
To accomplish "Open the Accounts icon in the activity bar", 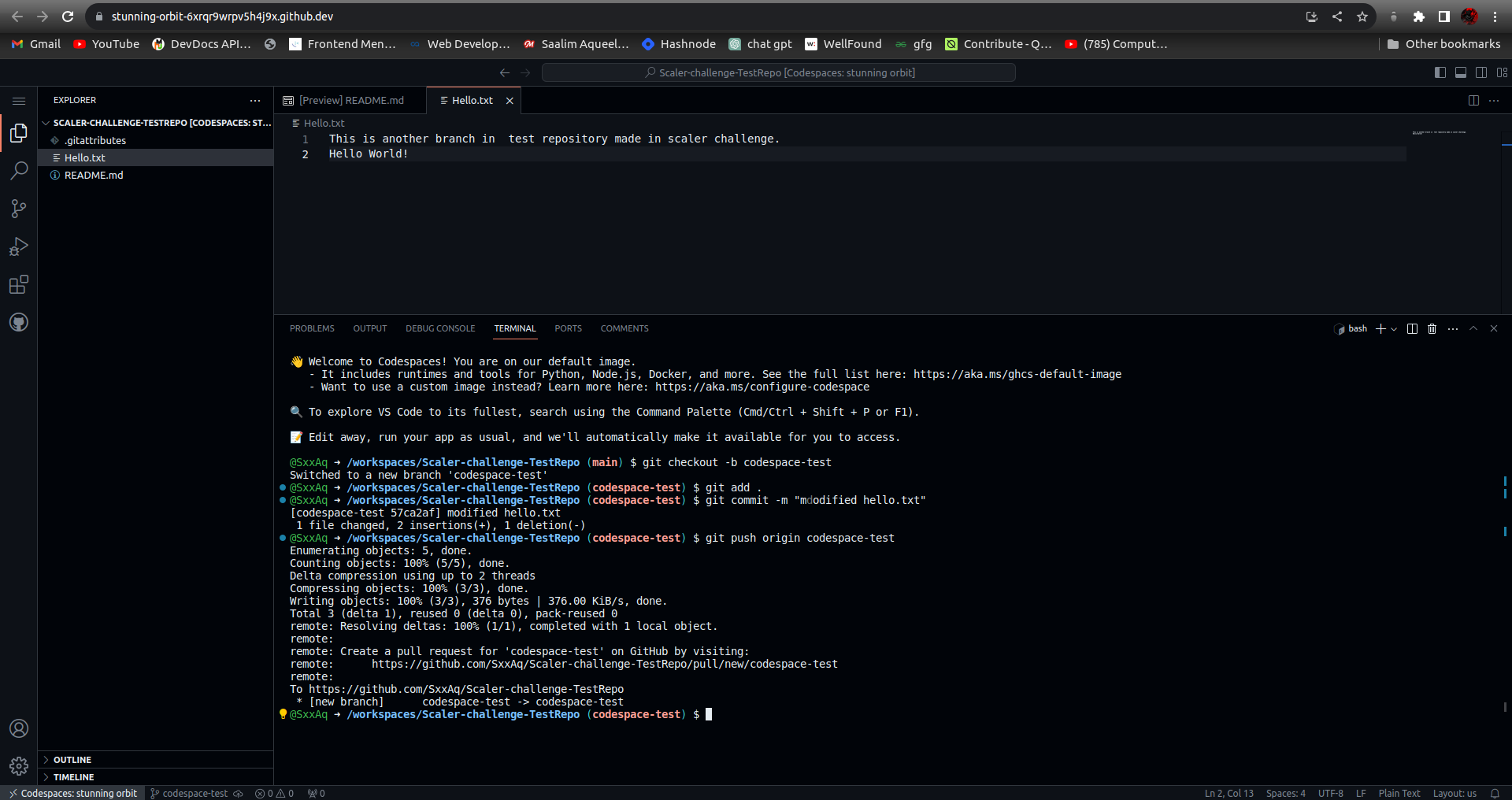I will coord(19,728).
